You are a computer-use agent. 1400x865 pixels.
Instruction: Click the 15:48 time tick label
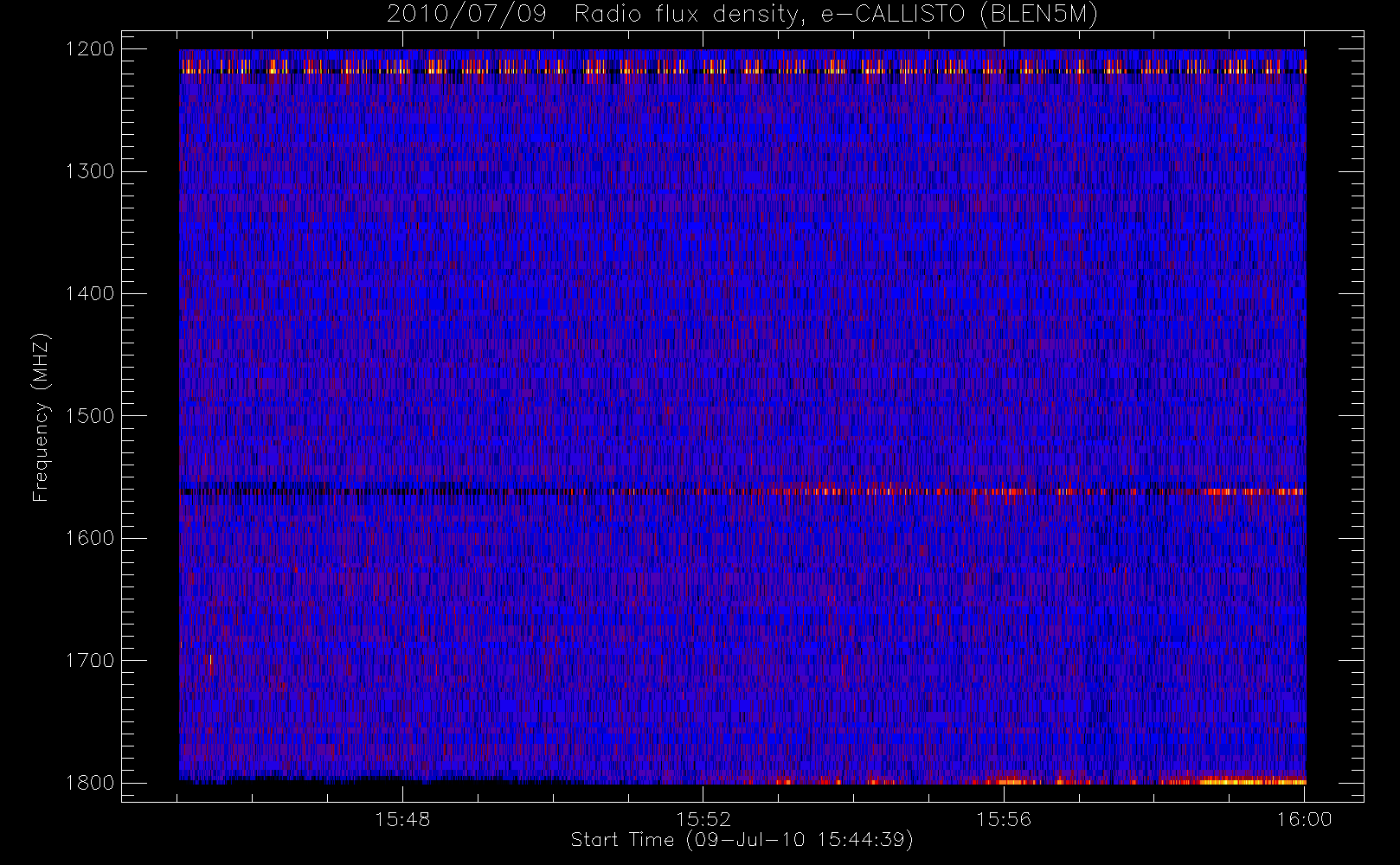click(x=402, y=819)
